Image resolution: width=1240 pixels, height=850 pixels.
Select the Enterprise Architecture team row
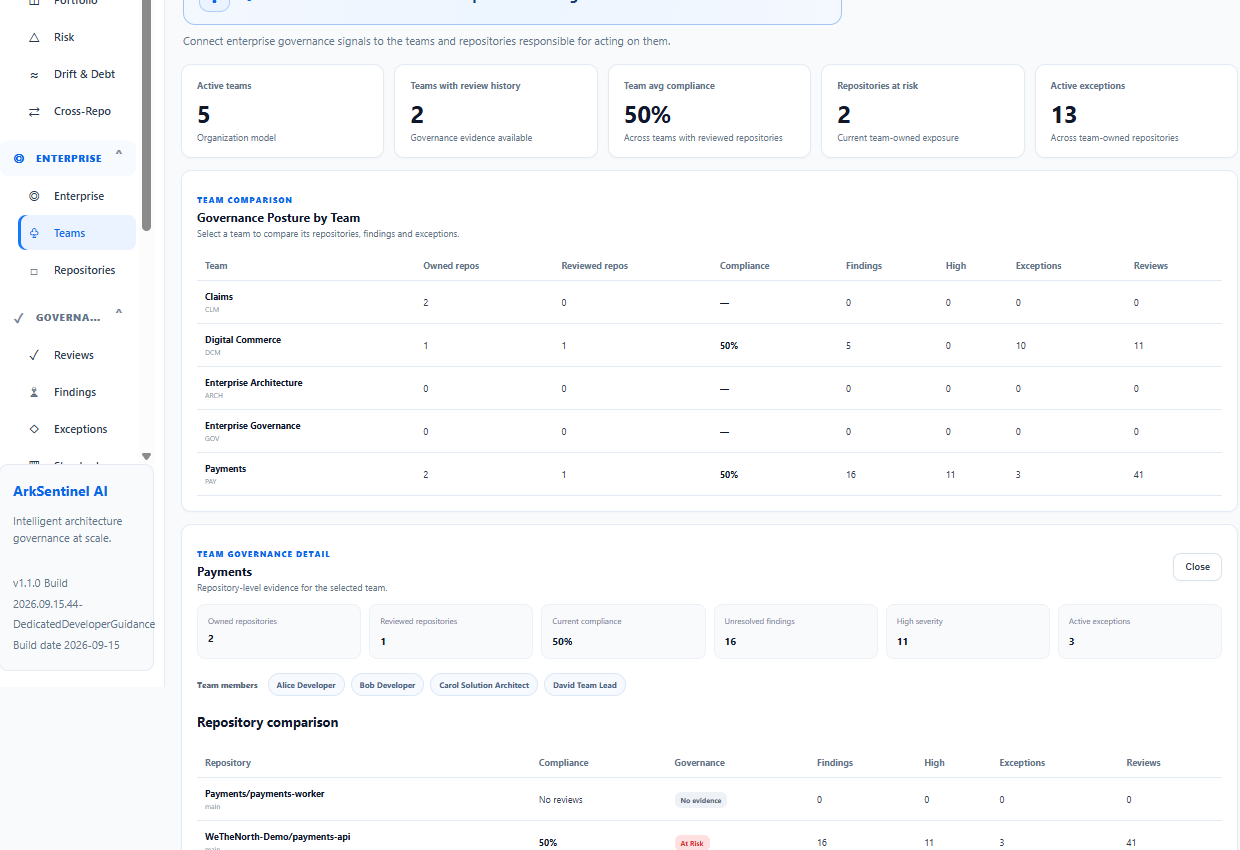(709, 388)
